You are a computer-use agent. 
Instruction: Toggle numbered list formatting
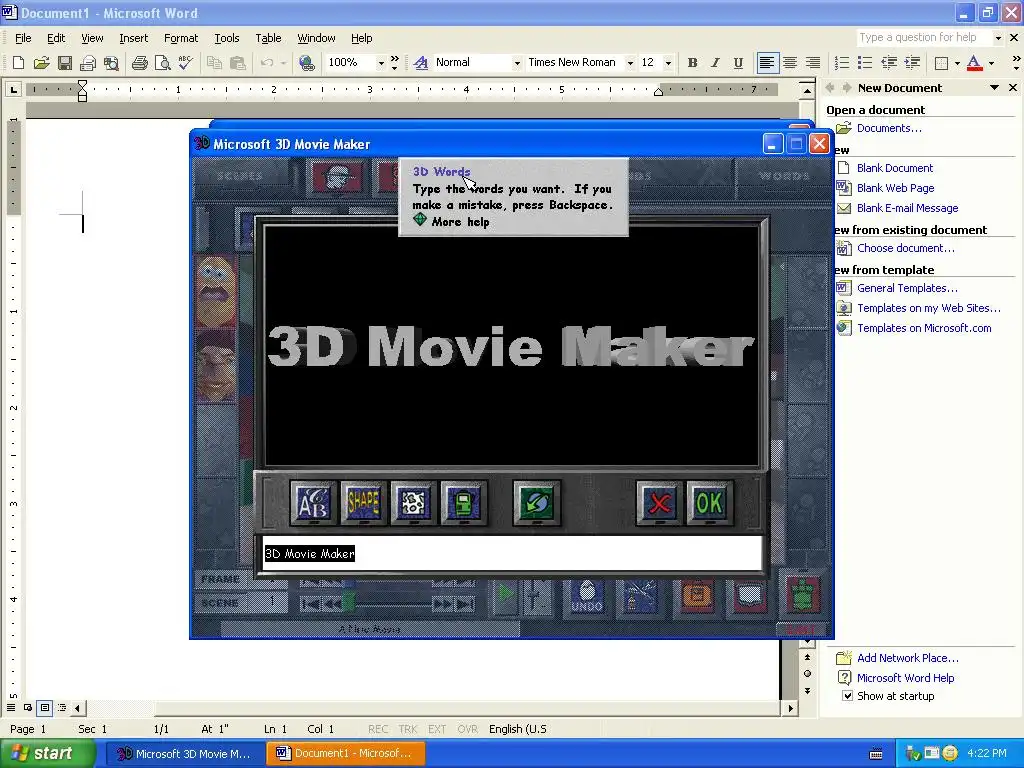842,63
